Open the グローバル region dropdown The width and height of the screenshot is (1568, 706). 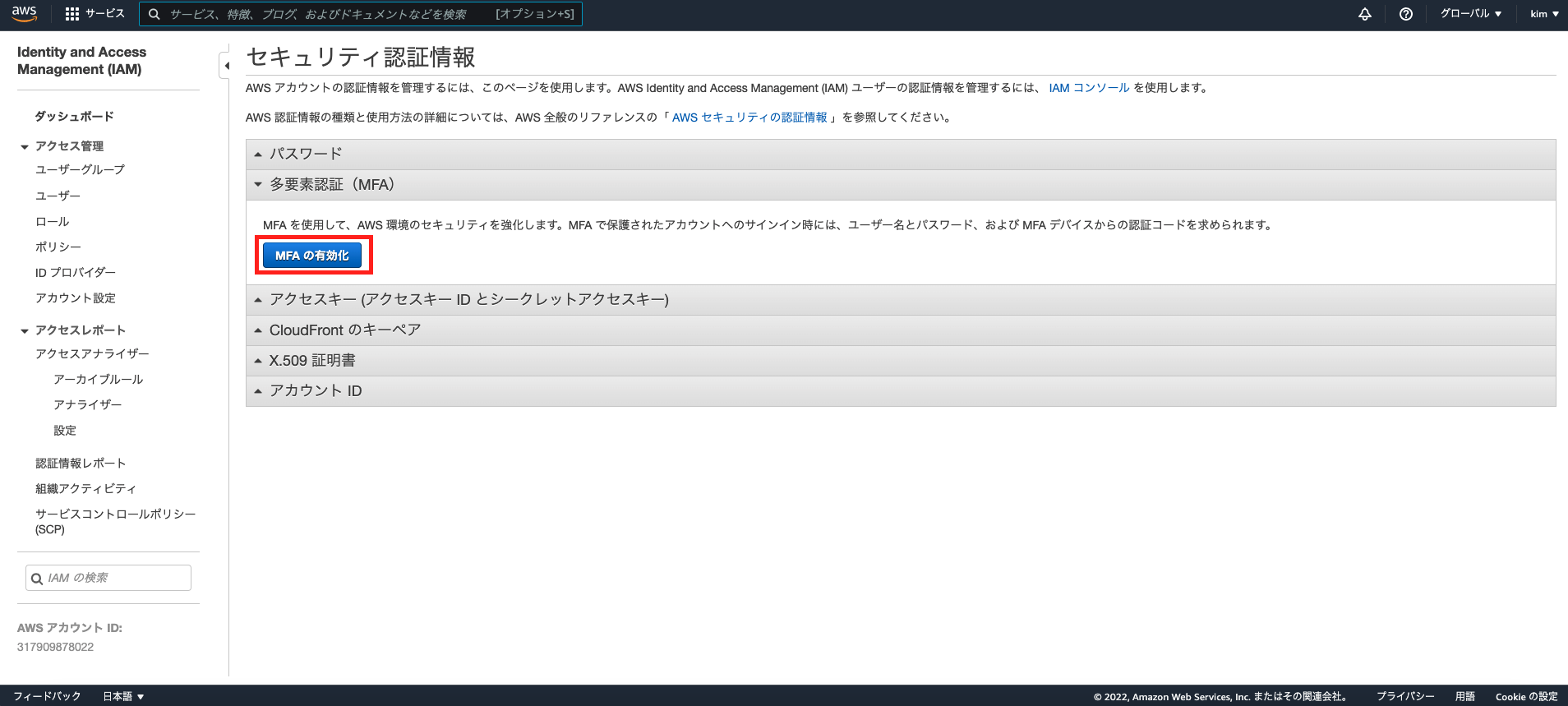click(1471, 14)
